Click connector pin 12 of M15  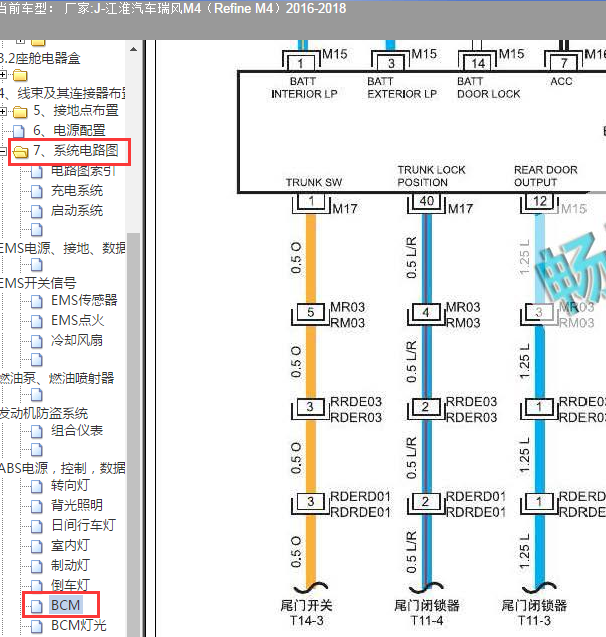pos(540,201)
